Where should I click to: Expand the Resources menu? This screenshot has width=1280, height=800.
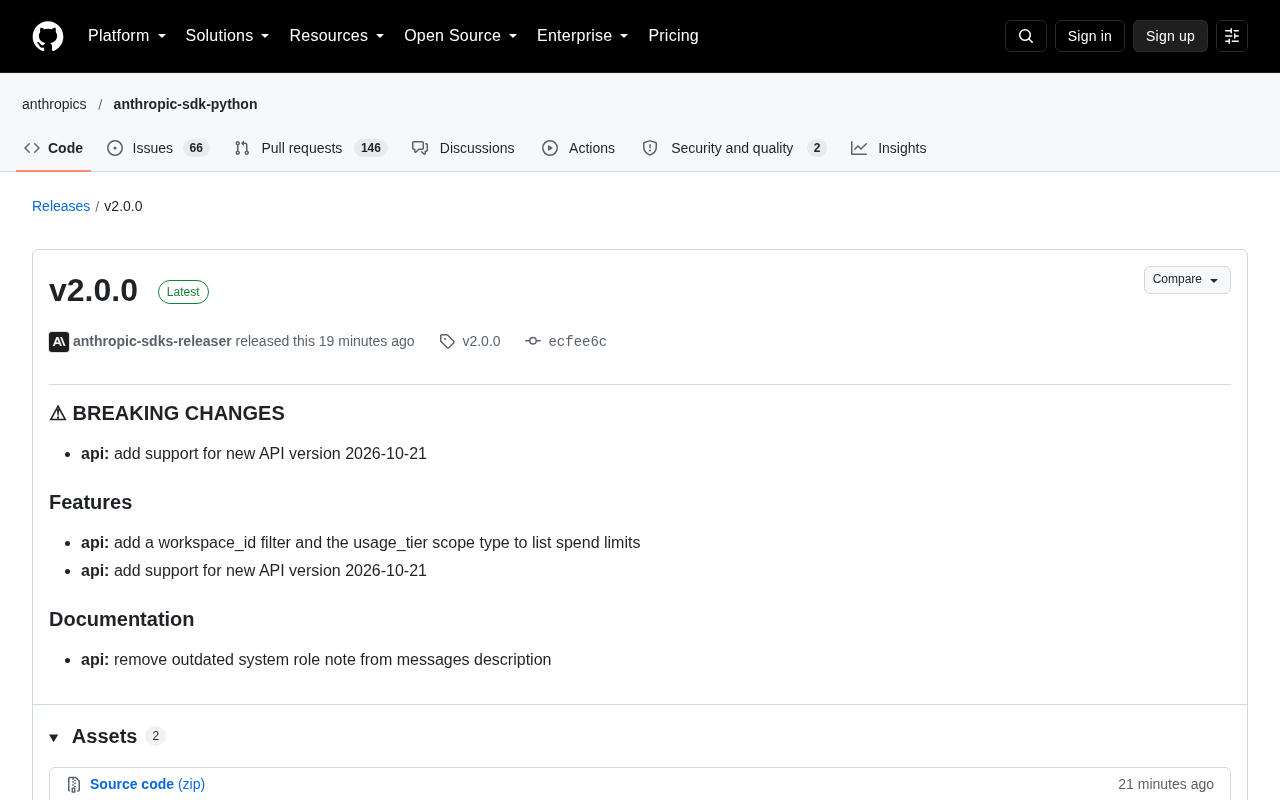tap(337, 36)
